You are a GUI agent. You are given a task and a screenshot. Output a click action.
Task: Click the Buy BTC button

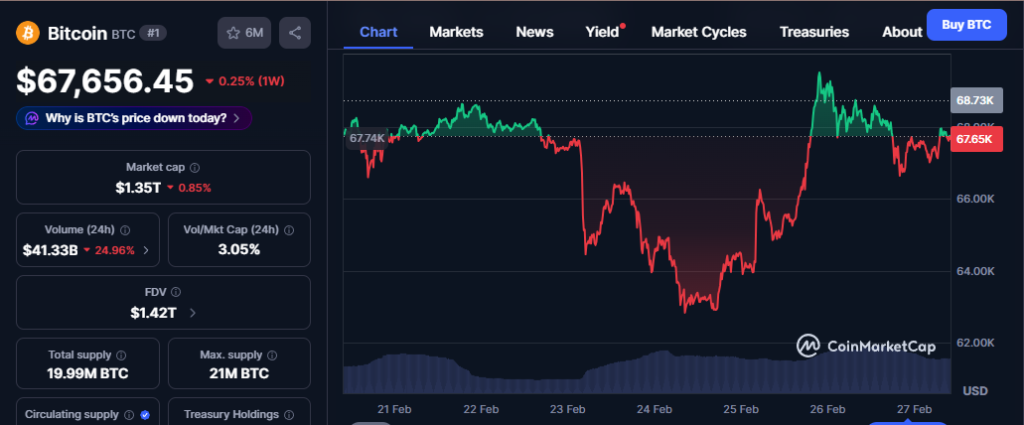[966, 24]
